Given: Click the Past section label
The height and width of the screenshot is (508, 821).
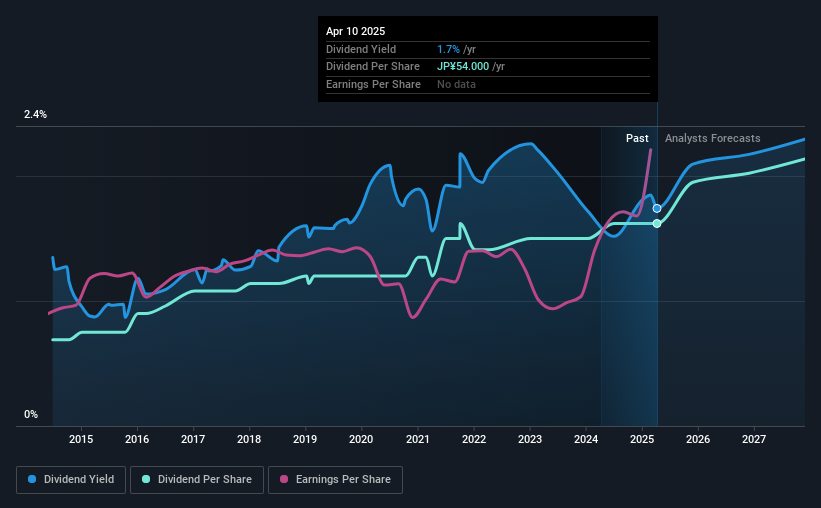Looking at the screenshot, I should click(637, 138).
